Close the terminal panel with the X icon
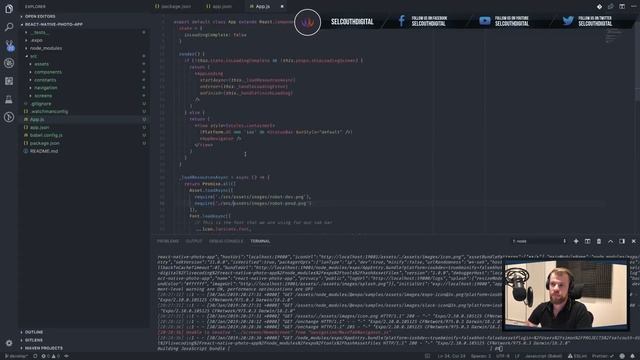This screenshot has height=360, width=640. pos(633,241)
